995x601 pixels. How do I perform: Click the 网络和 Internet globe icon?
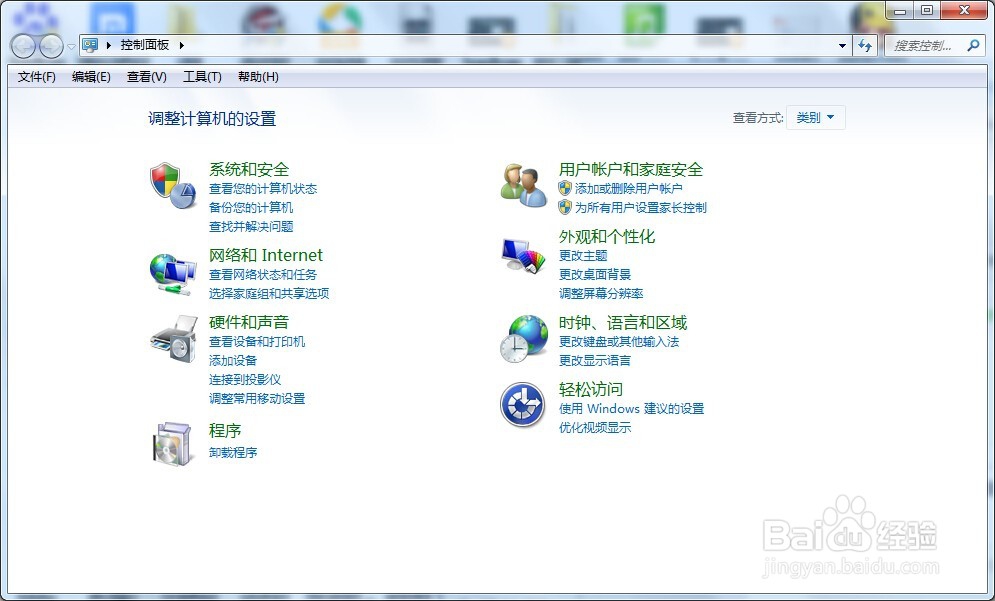pyautogui.click(x=172, y=273)
